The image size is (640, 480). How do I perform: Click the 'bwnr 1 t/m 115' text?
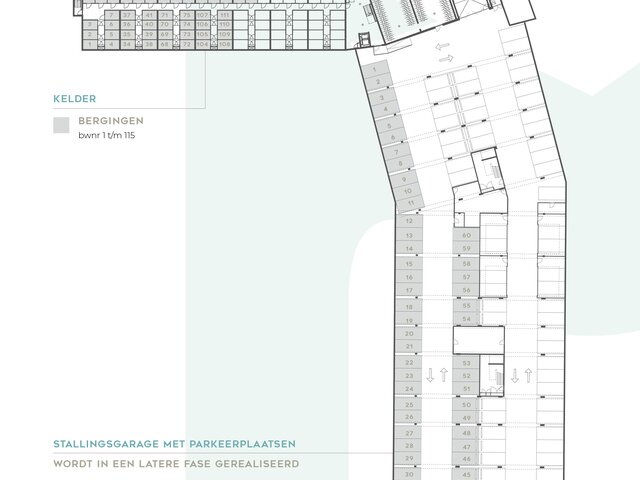coord(106,133)
